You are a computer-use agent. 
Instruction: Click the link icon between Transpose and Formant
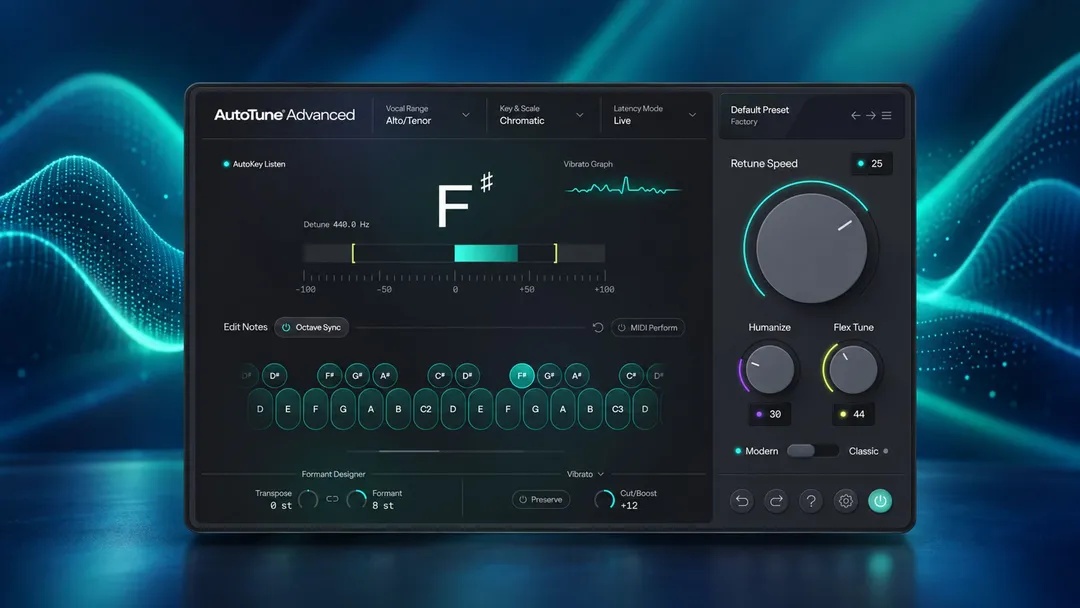(x=333, y=499)
